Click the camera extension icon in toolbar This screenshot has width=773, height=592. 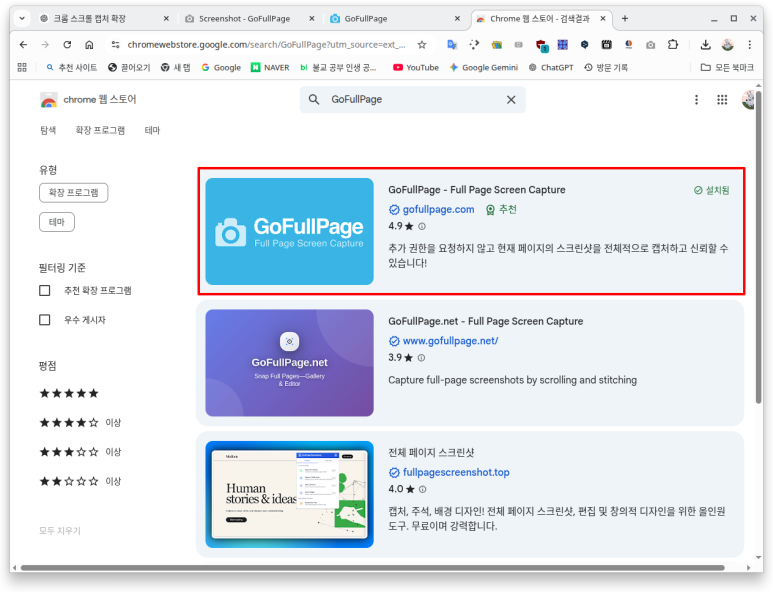pyautogui.click(x=651, y=45)
